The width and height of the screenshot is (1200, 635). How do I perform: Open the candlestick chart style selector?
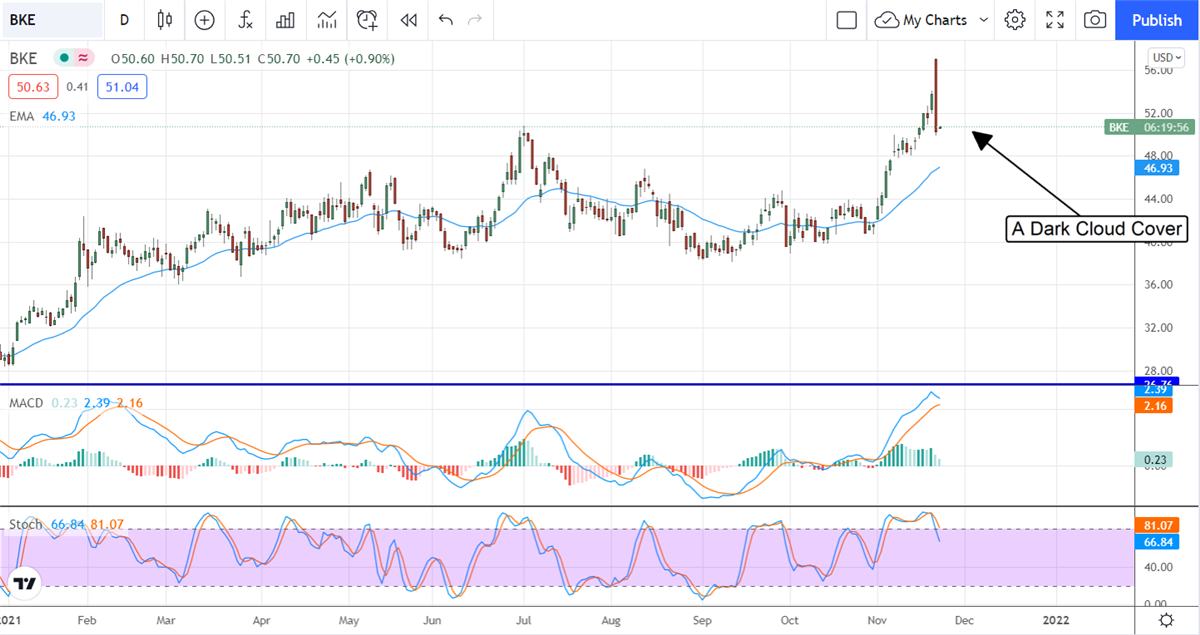coord(165,20)
